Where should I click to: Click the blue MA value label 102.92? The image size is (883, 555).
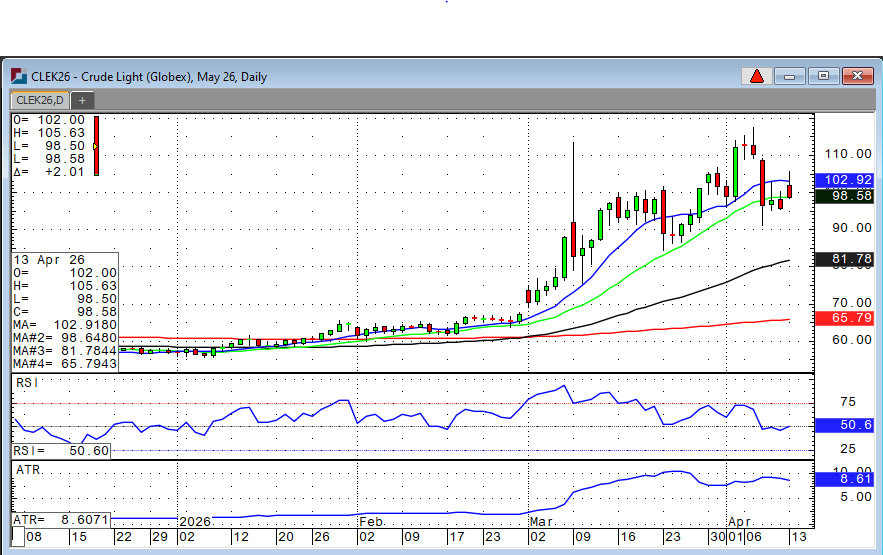tap(844, 180)
